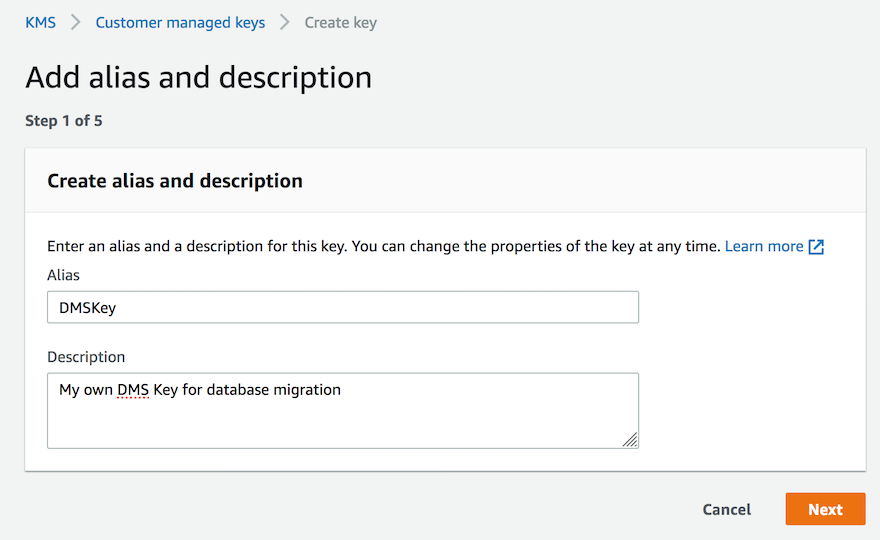
Task: Click the Step 1 of 5 indicator
Action: click(64, 121)
